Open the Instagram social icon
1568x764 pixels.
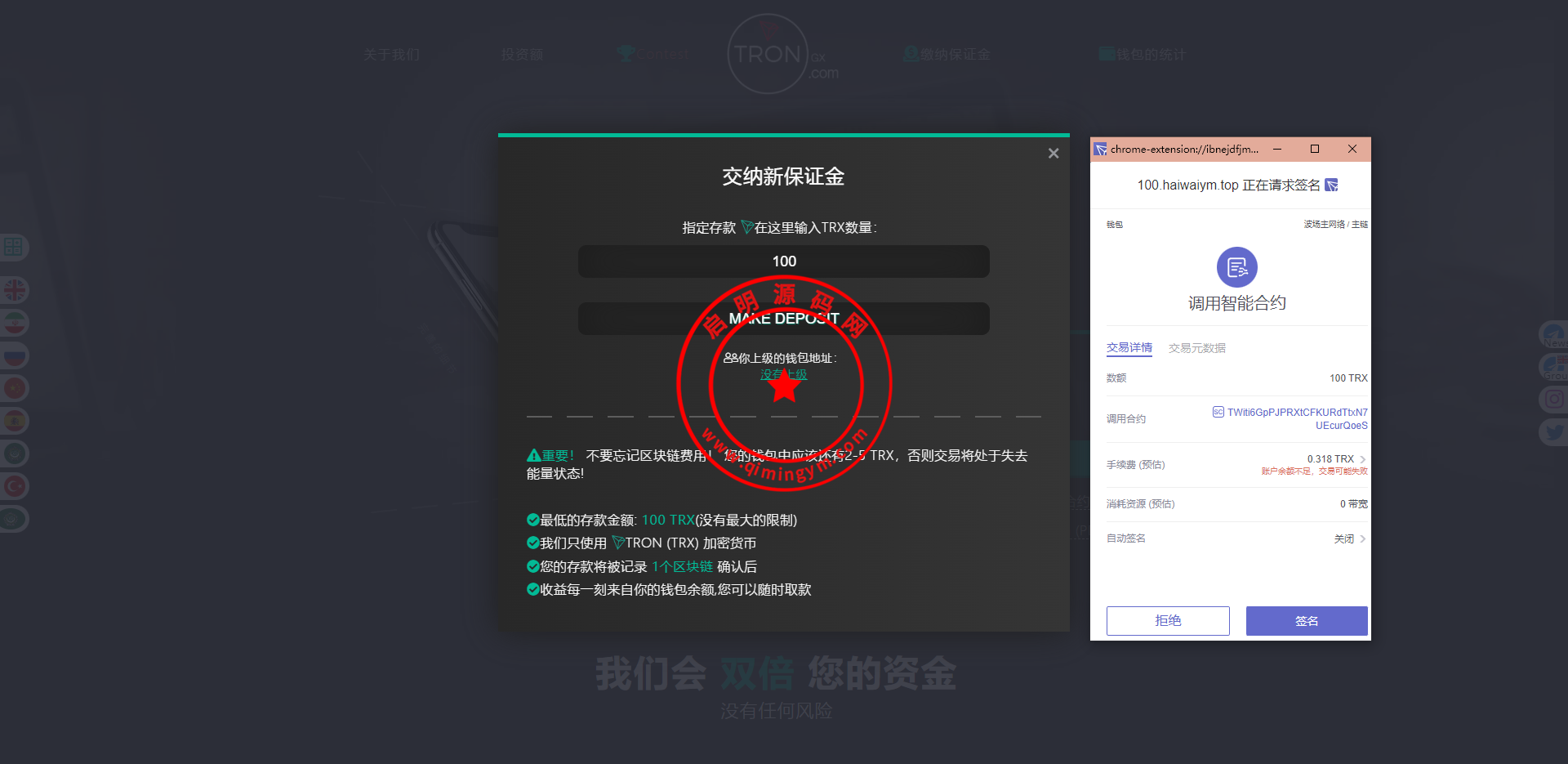coord(1553,399)
